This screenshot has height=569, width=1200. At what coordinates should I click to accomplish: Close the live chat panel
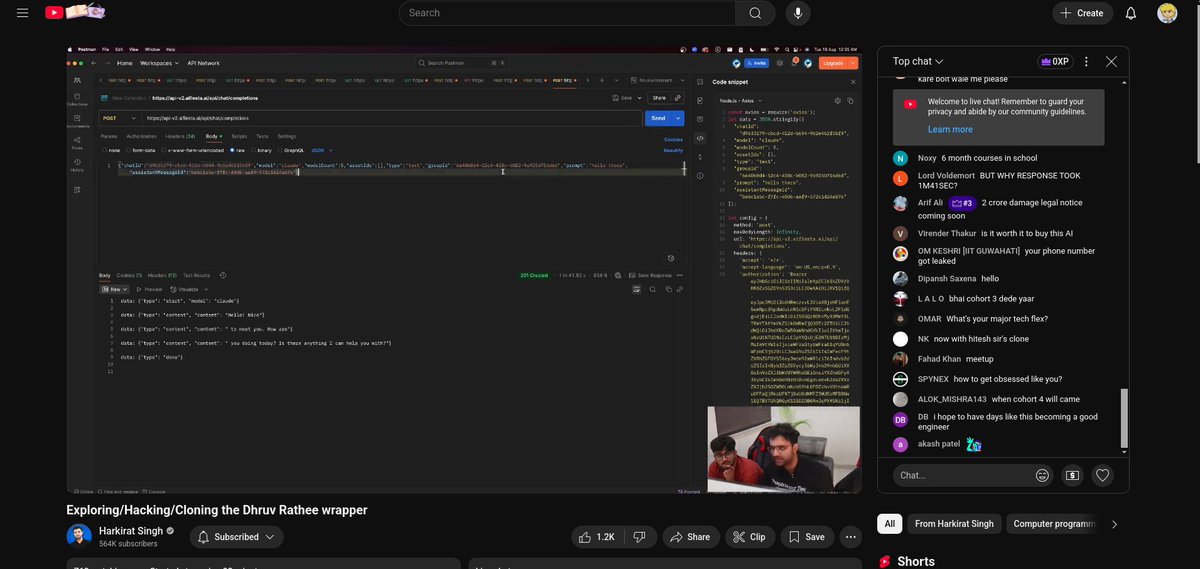[1111, 61]
